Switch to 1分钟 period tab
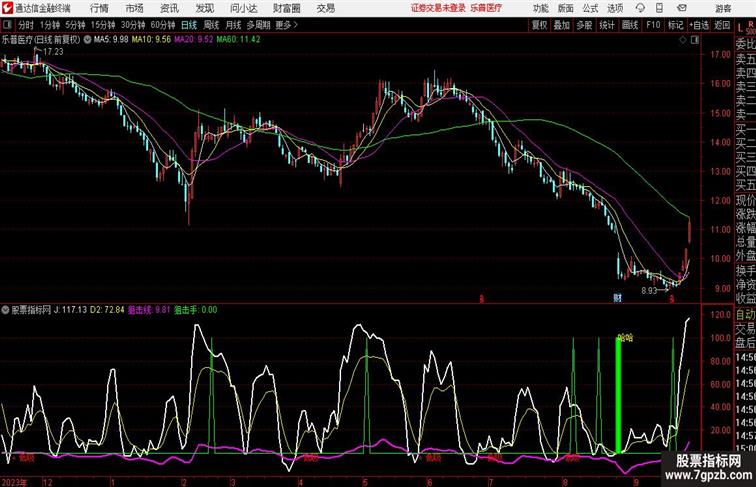The width and height of the screenshot is (756, 487). coord(50,25)
